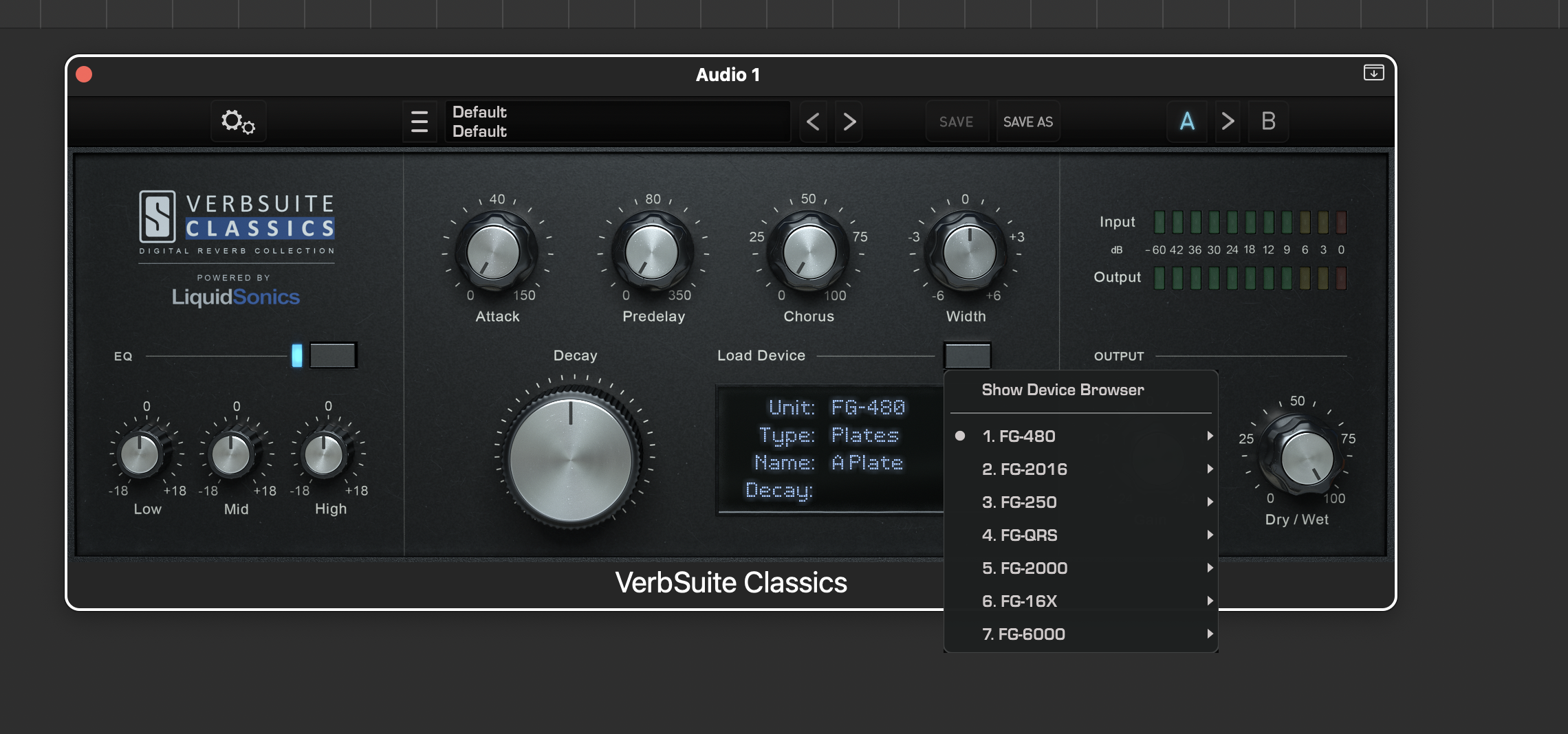
Task: Expand FG-16X submenu arrow
Action: (1210, 601)
